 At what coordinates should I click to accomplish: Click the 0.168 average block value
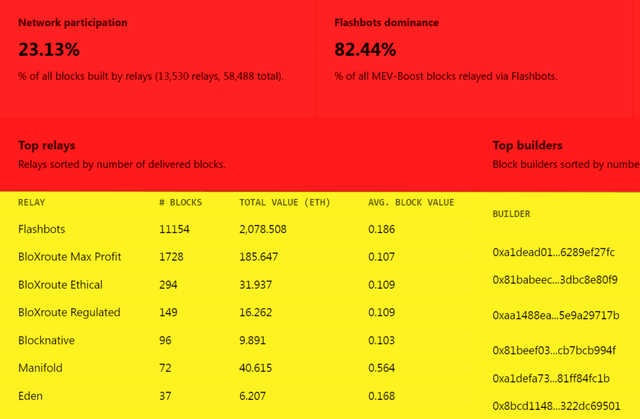coord(382,396)
